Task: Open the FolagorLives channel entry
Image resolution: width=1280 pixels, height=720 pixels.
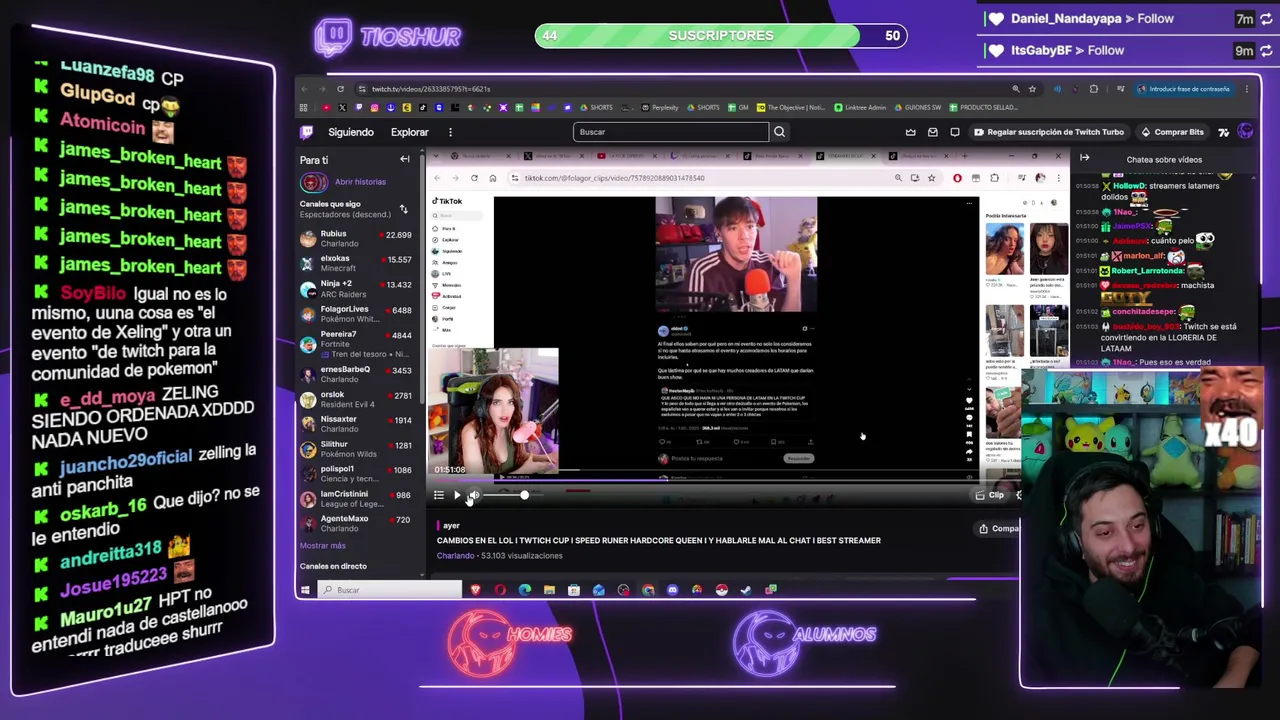Action: tap(356, 313)
